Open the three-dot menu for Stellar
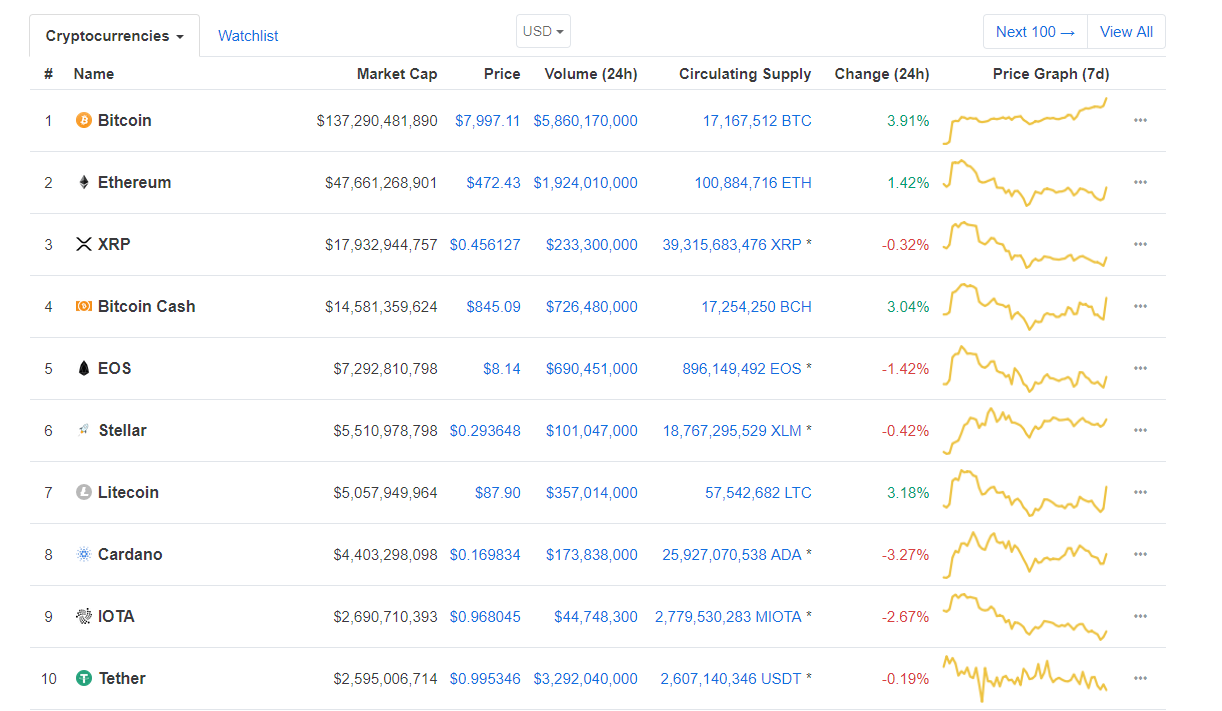The height and width of the screenshot is (711, 1222). pyautogui.click(x=1140, y=430)
